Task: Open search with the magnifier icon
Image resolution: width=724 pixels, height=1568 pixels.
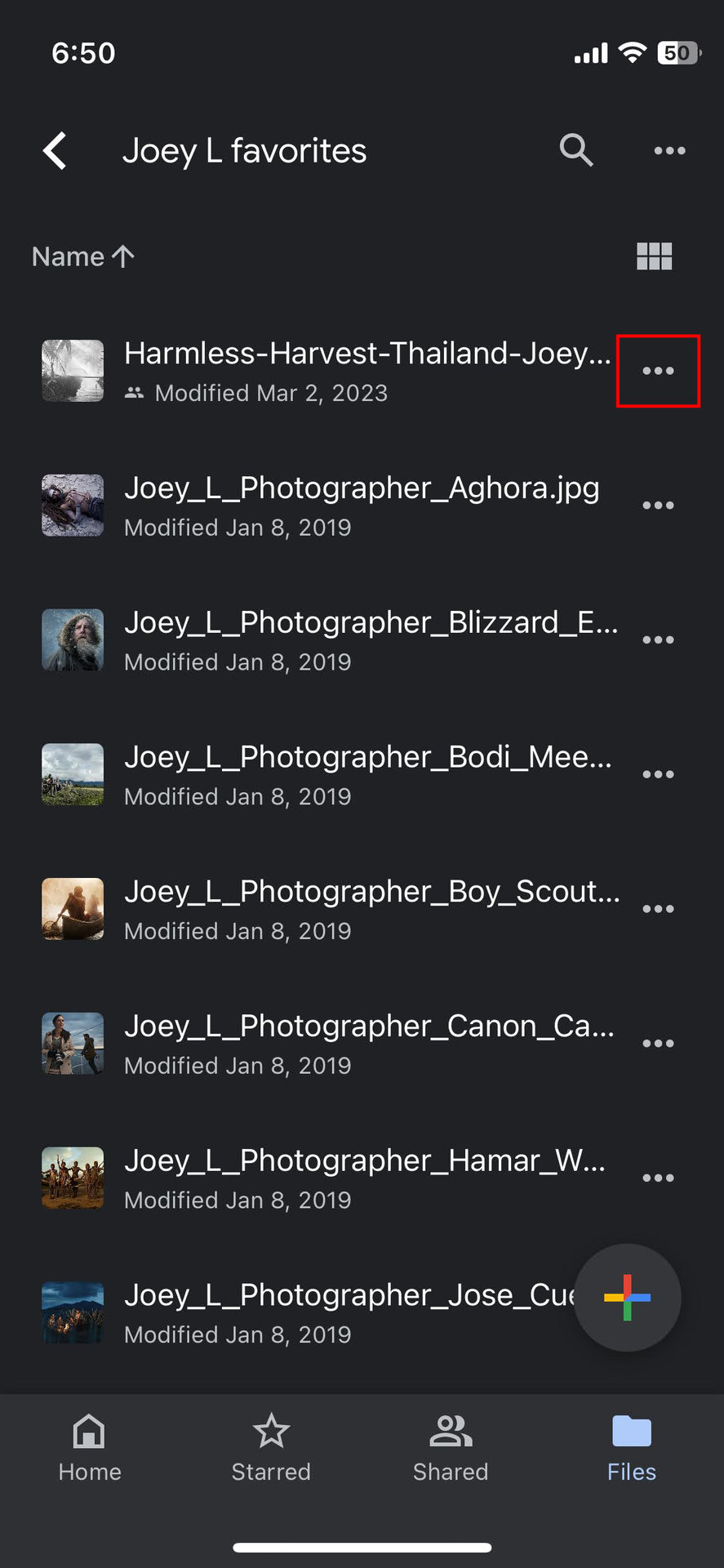Action: coord(575,150)
